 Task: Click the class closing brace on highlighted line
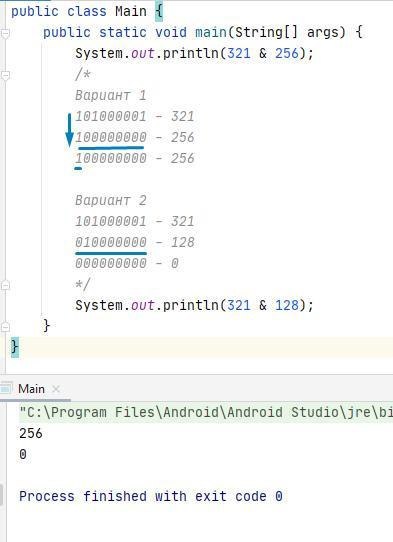(15, 347)
